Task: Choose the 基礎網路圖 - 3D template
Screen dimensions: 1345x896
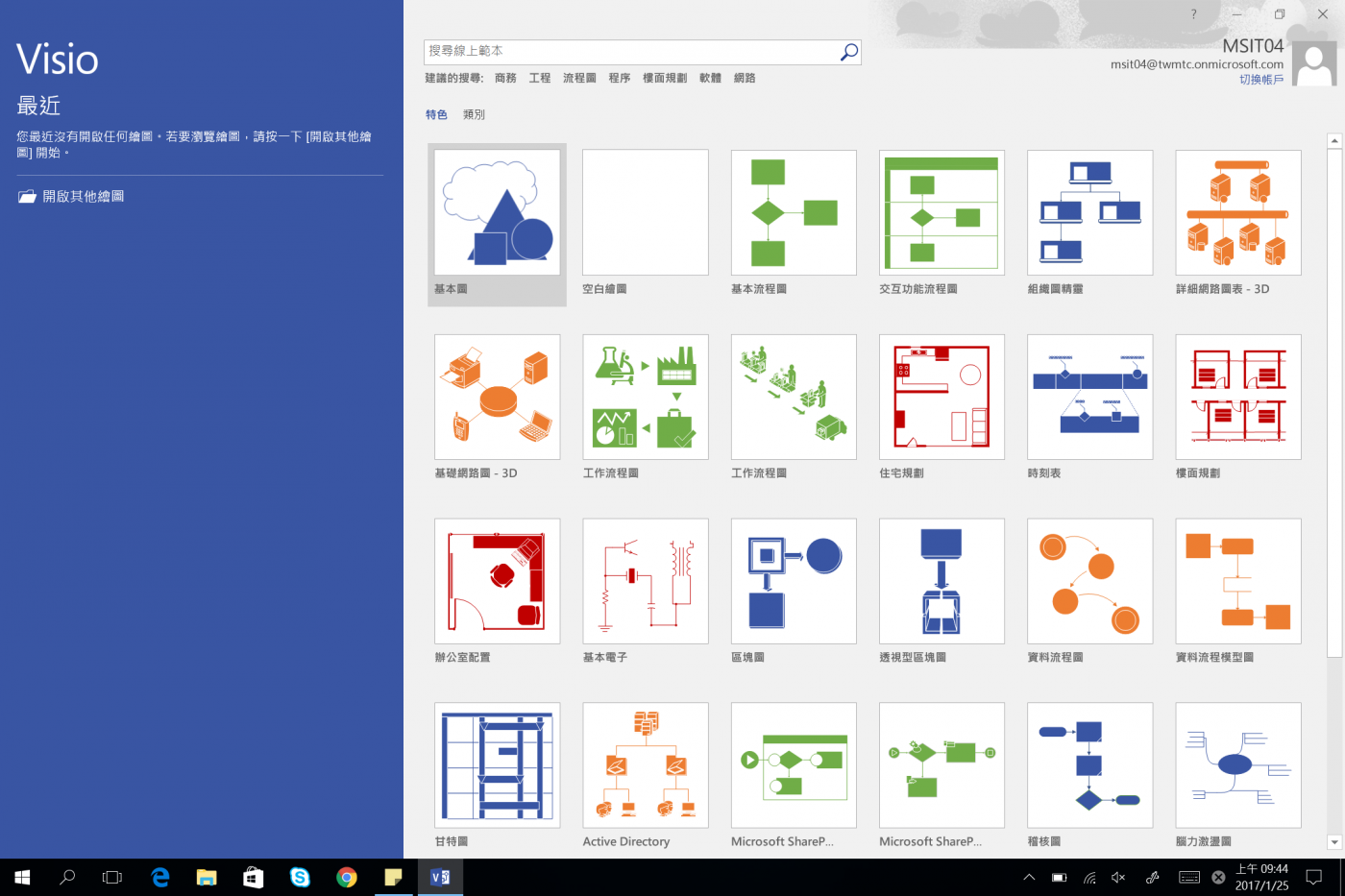Action: pyautogui.click(x=497, y=397)
